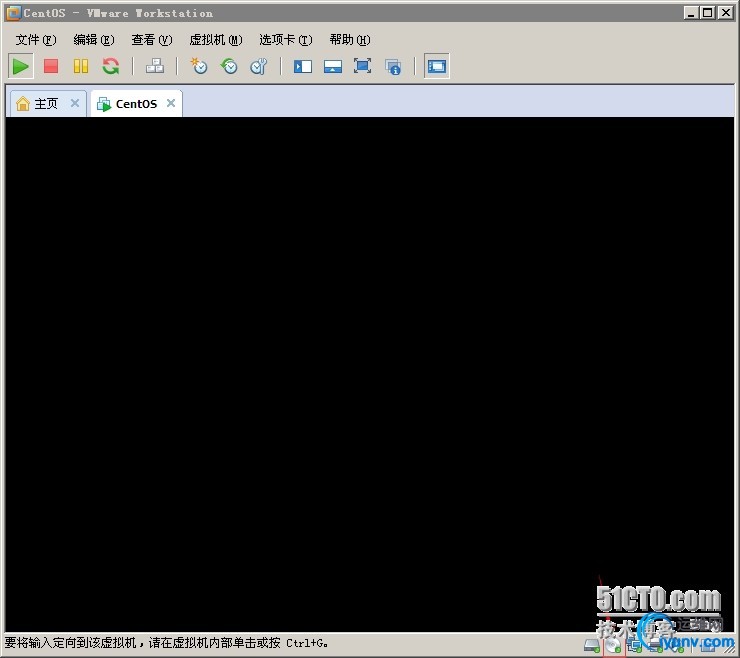Minimize the VMware Workstation window

691,13
